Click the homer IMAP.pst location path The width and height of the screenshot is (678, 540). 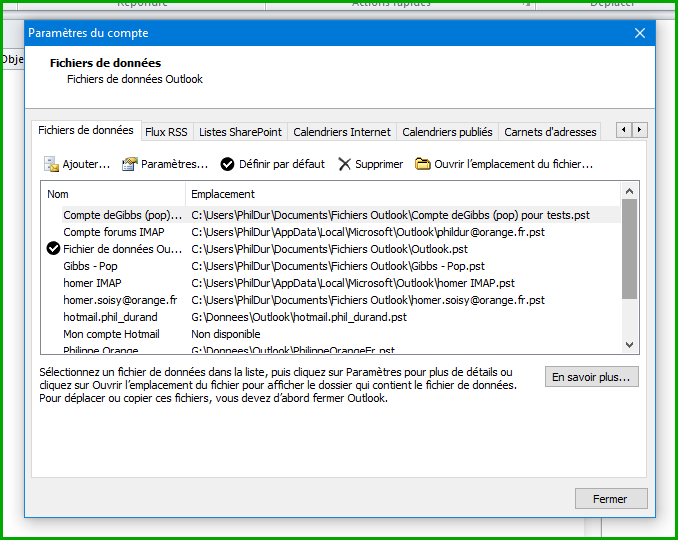click(x=353, y=283)
